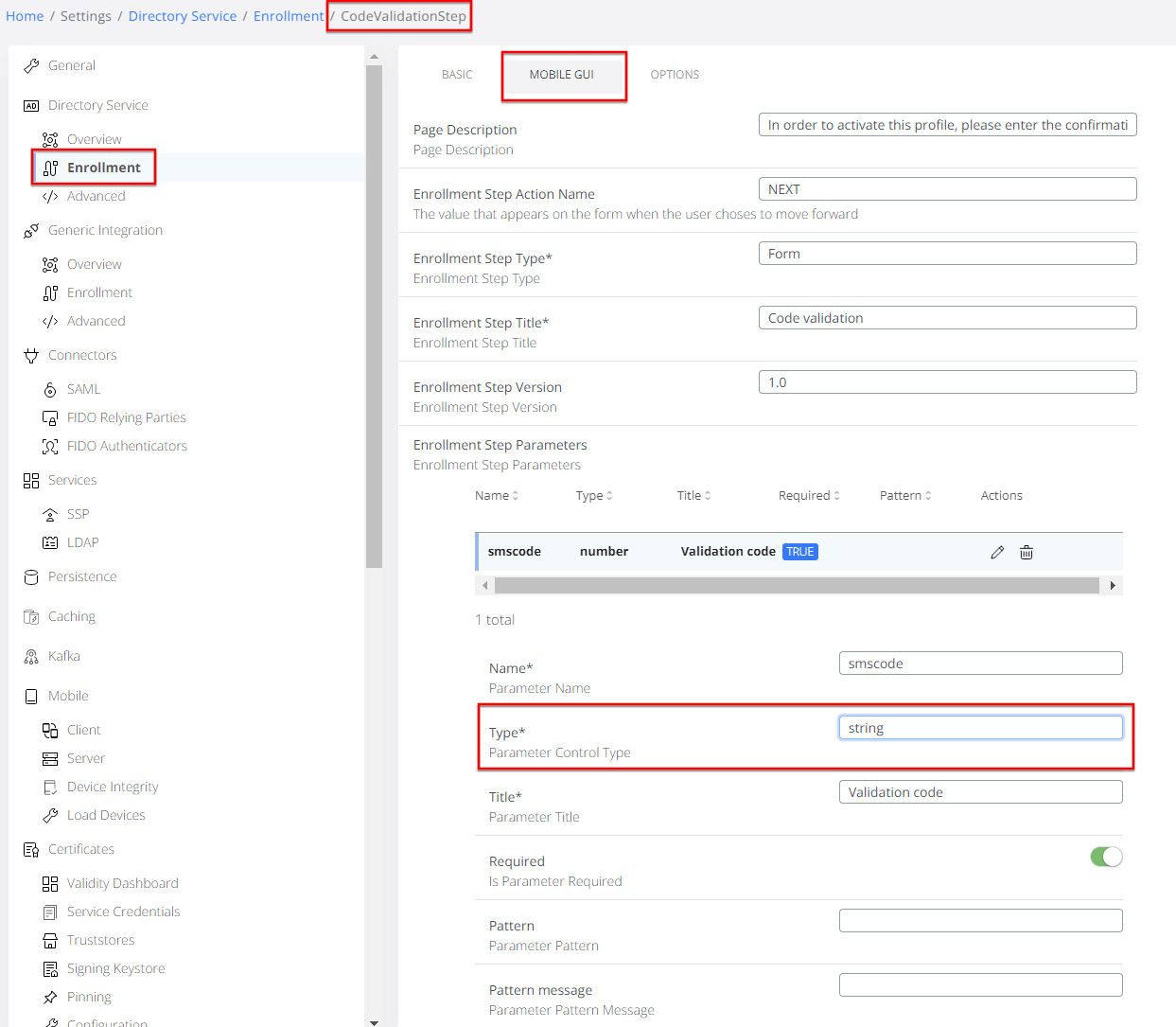1176x1027 pixels.
Task: Click the Validity Dashboard icon
Action: click(x=50, y=884)
